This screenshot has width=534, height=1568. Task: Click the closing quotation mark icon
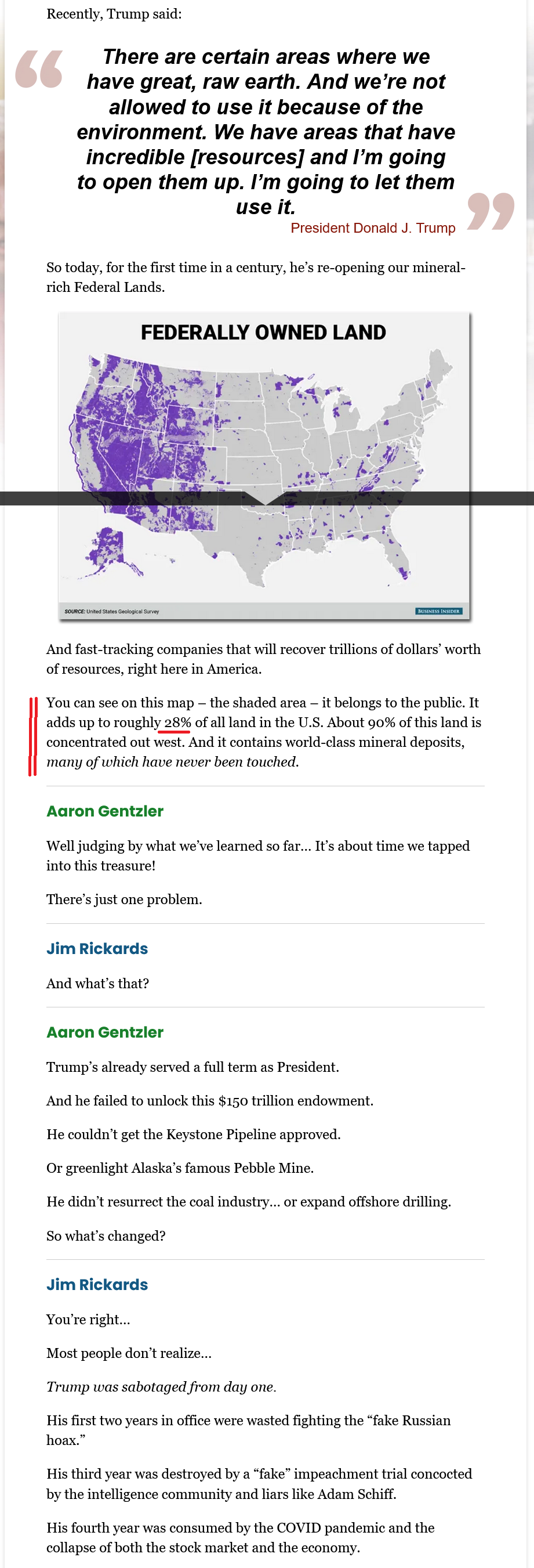click(490, 211)
